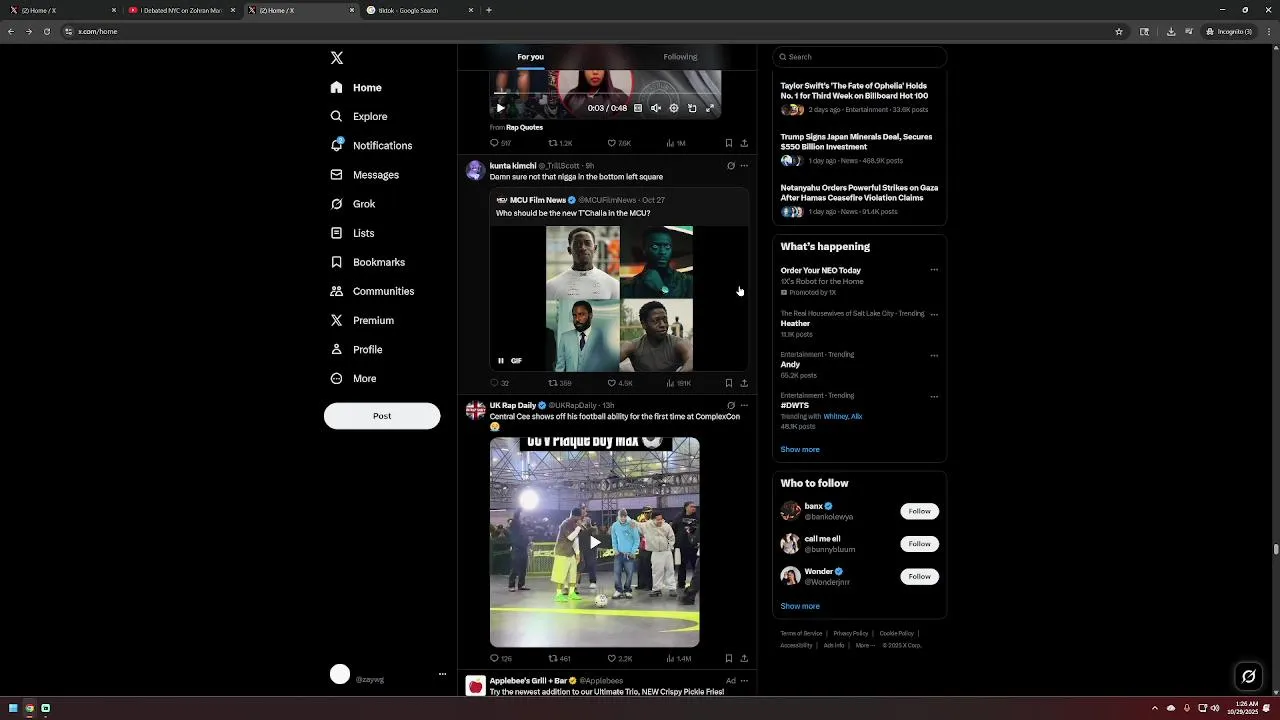Open Messages in the sidebar
Screen dimensions: 1280x720
(365, 175)
